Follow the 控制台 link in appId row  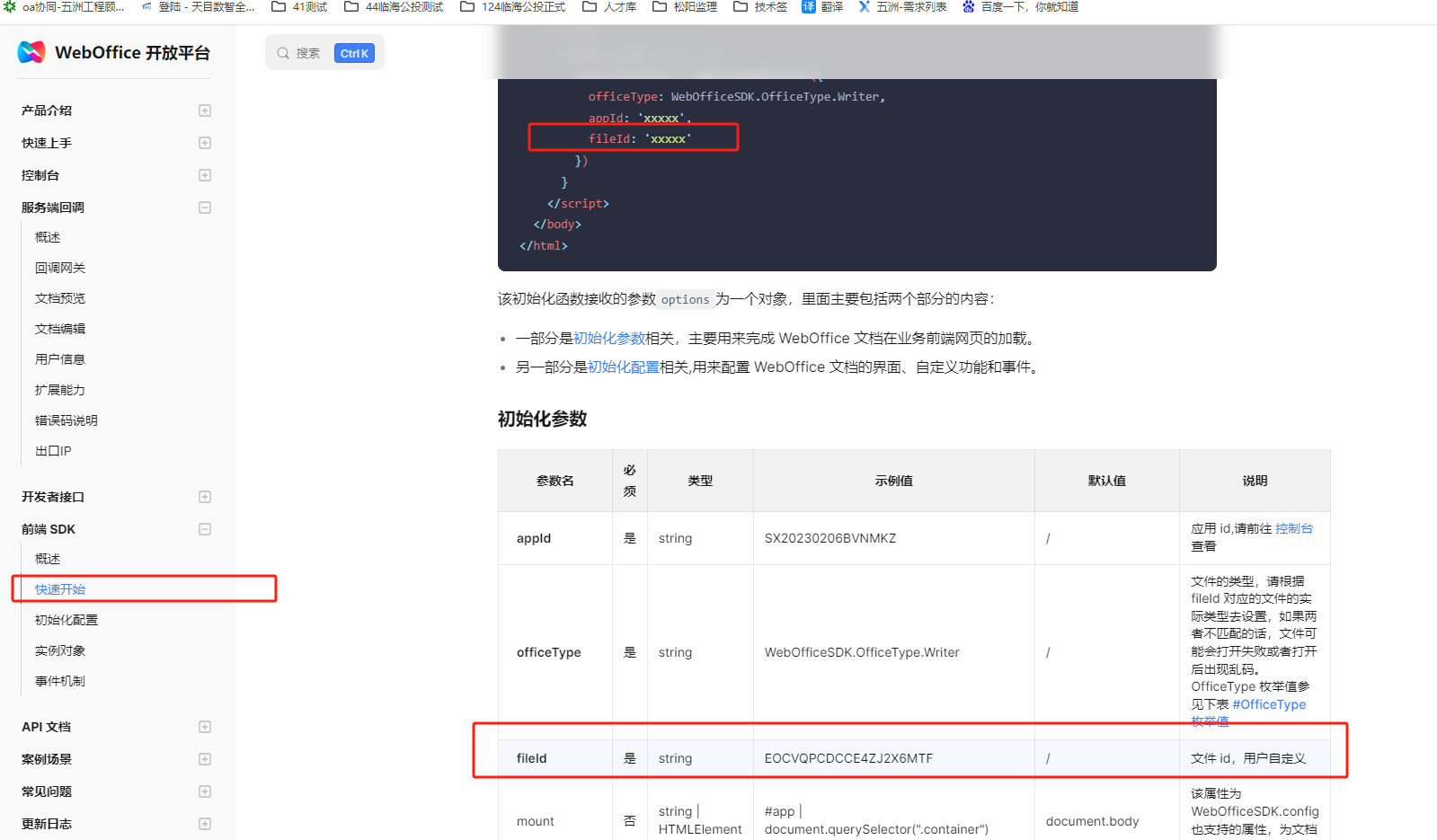click(1294, 528)
